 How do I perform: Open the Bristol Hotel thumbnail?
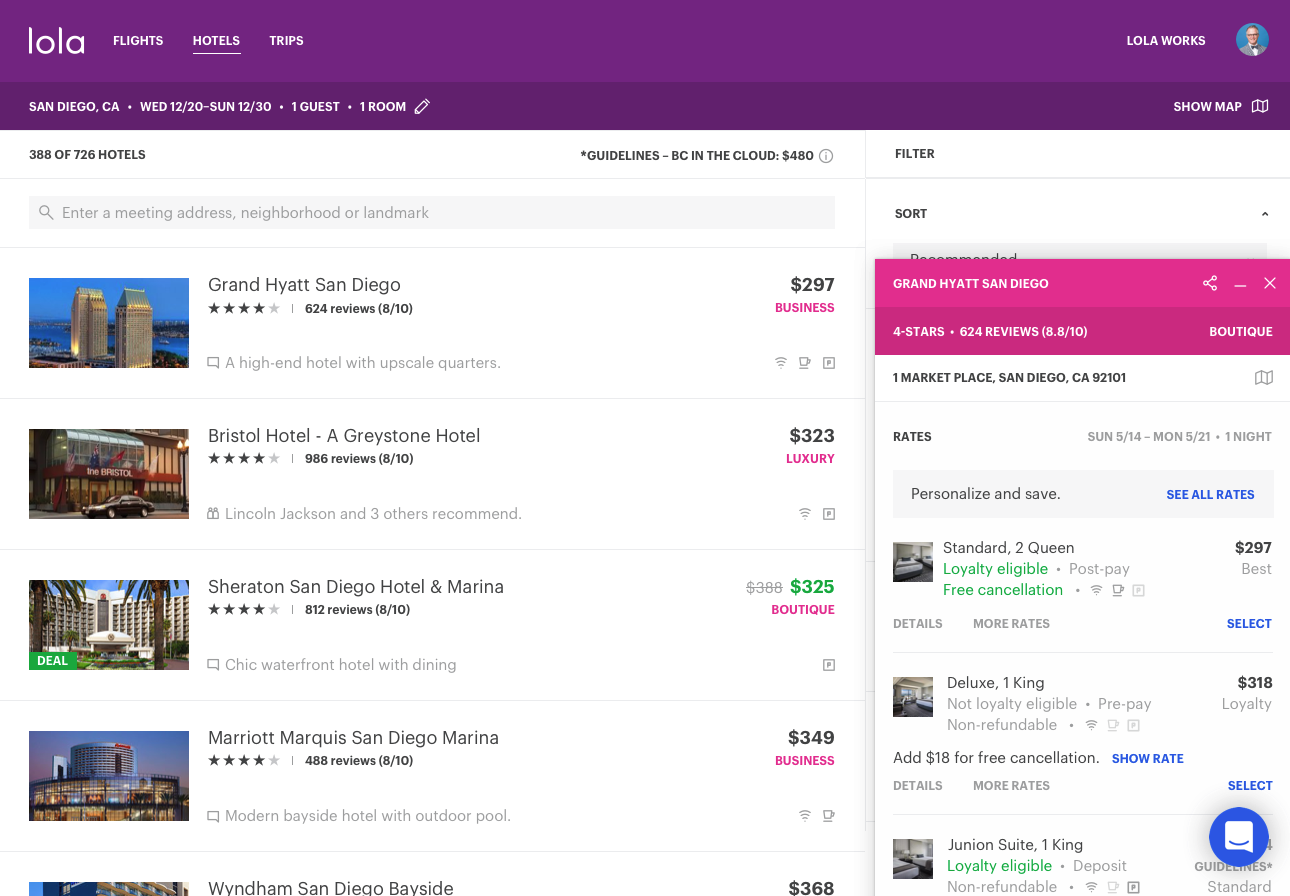[x=109, y=474]
